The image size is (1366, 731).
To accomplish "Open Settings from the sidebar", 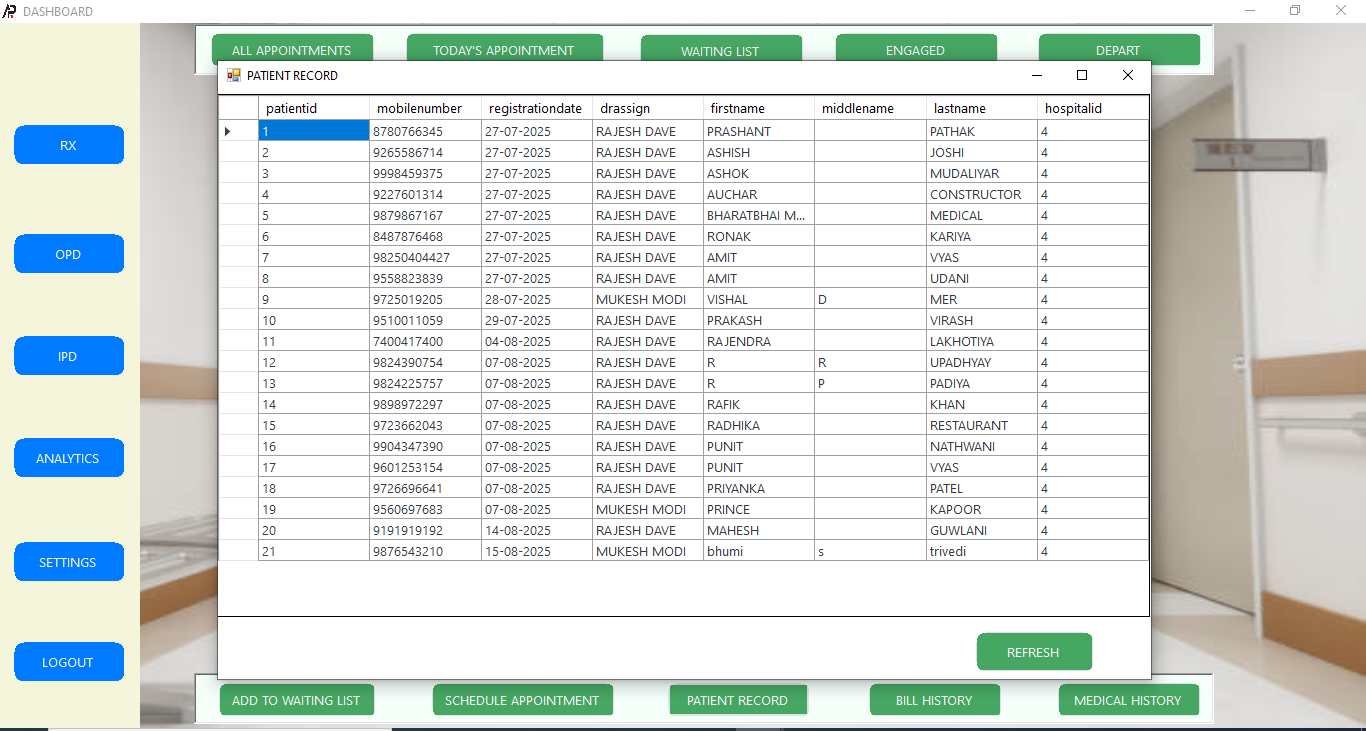I will (68, 562).
